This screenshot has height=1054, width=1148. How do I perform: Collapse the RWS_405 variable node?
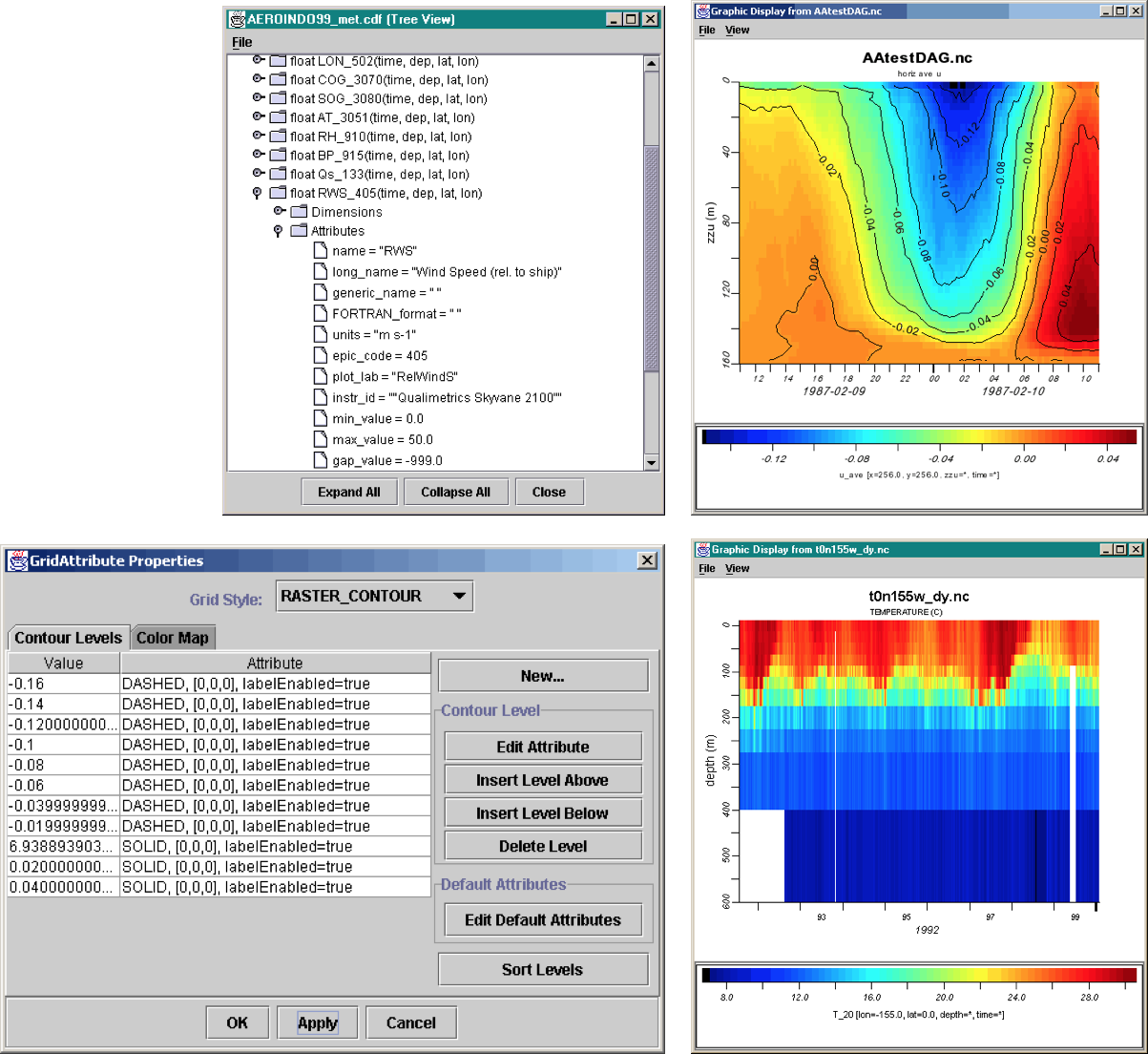(x=257, y=193)
